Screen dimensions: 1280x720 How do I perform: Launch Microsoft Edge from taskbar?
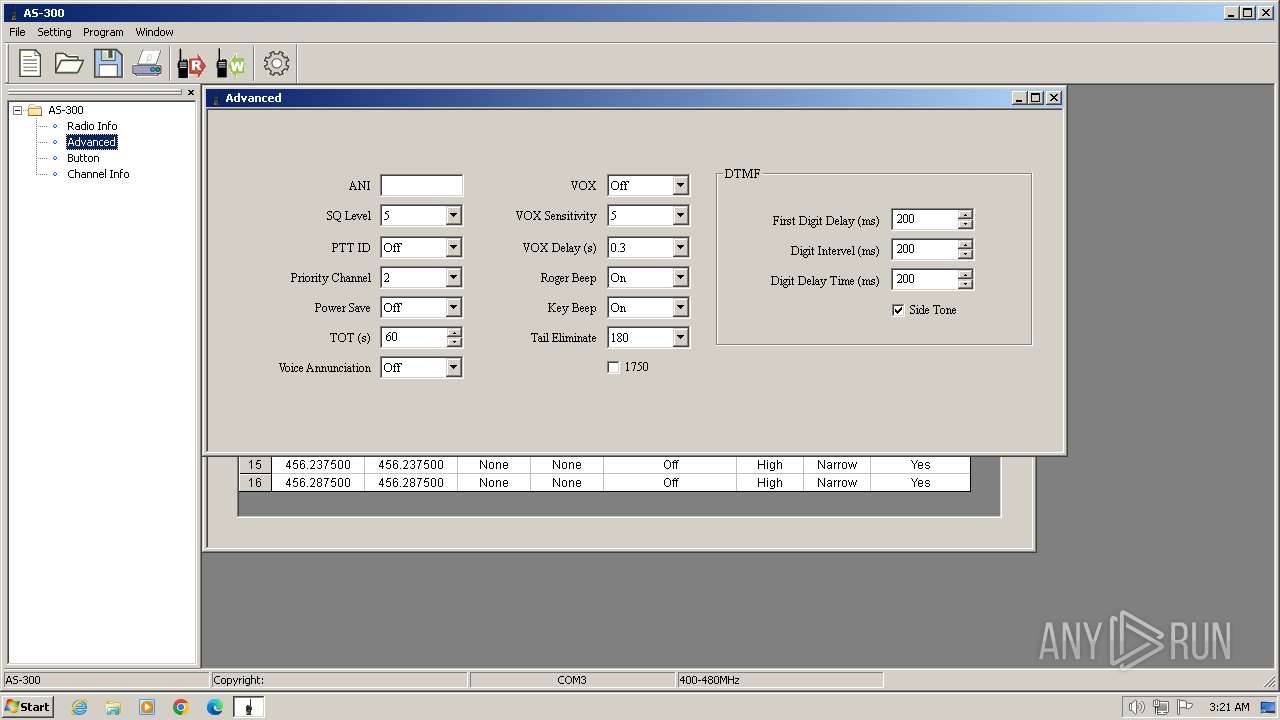pos(215,707)
